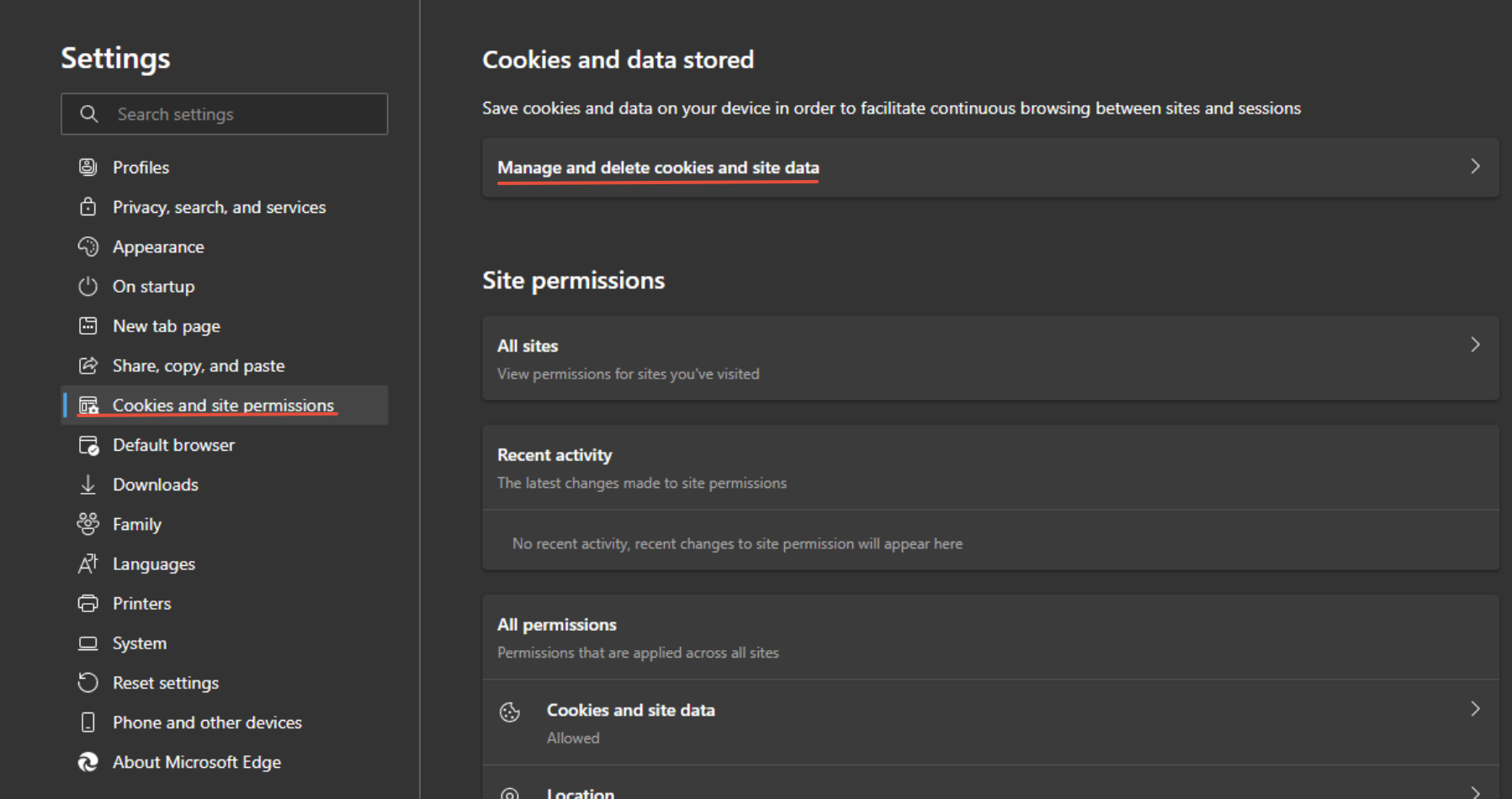The image size is (1512, 799).
Task: Click the Reset settings icon
Action: pos(88,682)
